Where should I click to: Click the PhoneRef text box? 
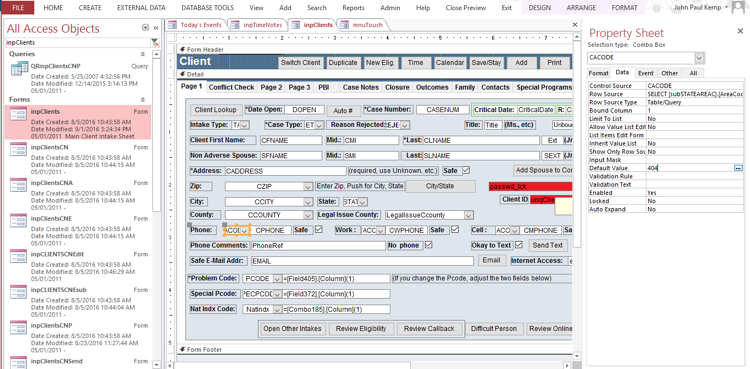(x=318, y=246)
